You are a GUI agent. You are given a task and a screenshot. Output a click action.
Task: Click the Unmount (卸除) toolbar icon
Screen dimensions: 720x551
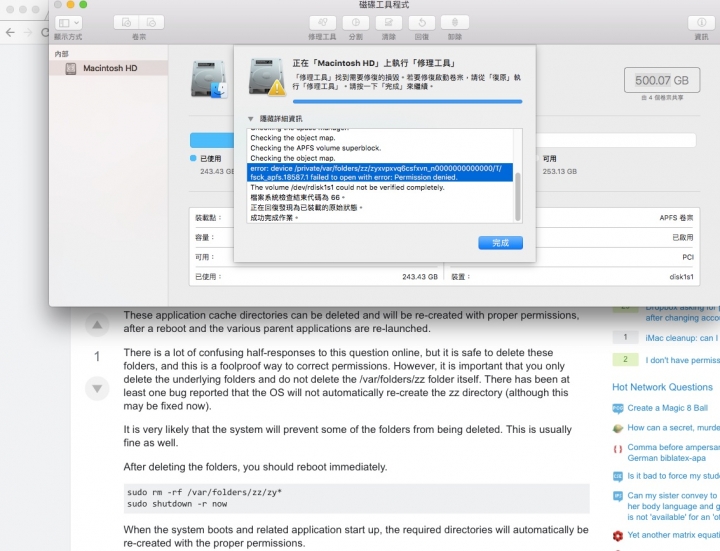click(455, 22)
